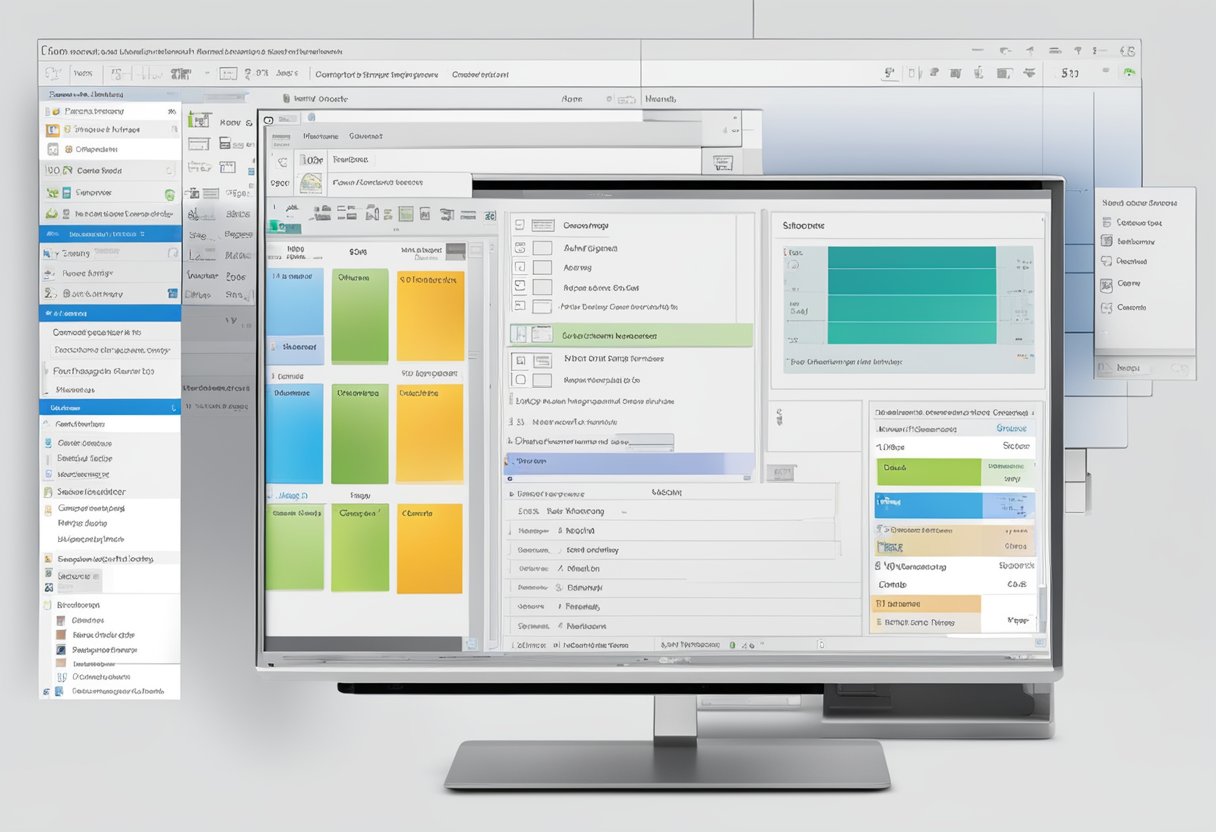Expand the second blue header in left sidebar
The width and height of the screenshot is (1216, 832).
point(110,313)
